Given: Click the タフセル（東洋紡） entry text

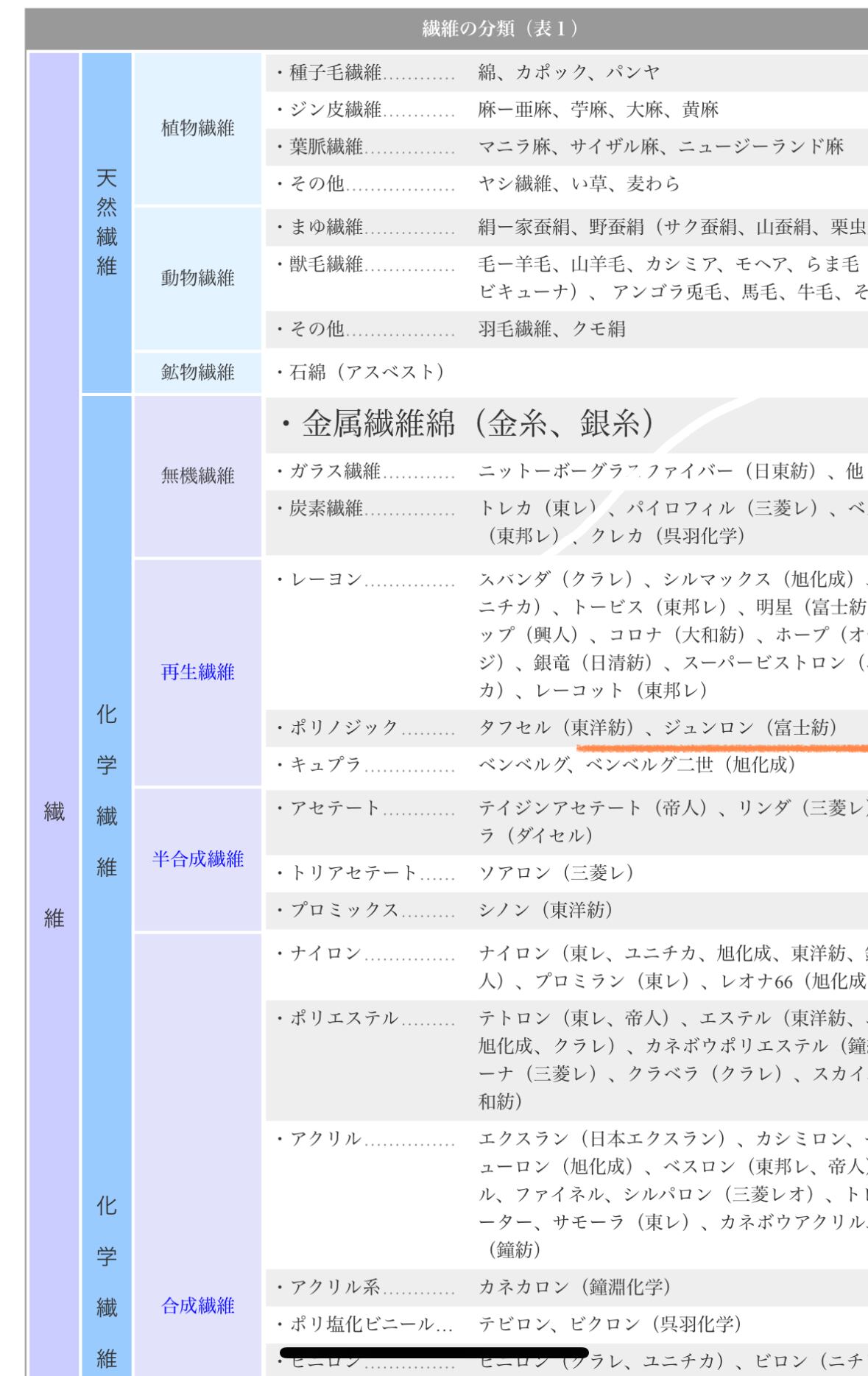Looking at the screenshot, I should pyautogui.click(x=560, y=727).
